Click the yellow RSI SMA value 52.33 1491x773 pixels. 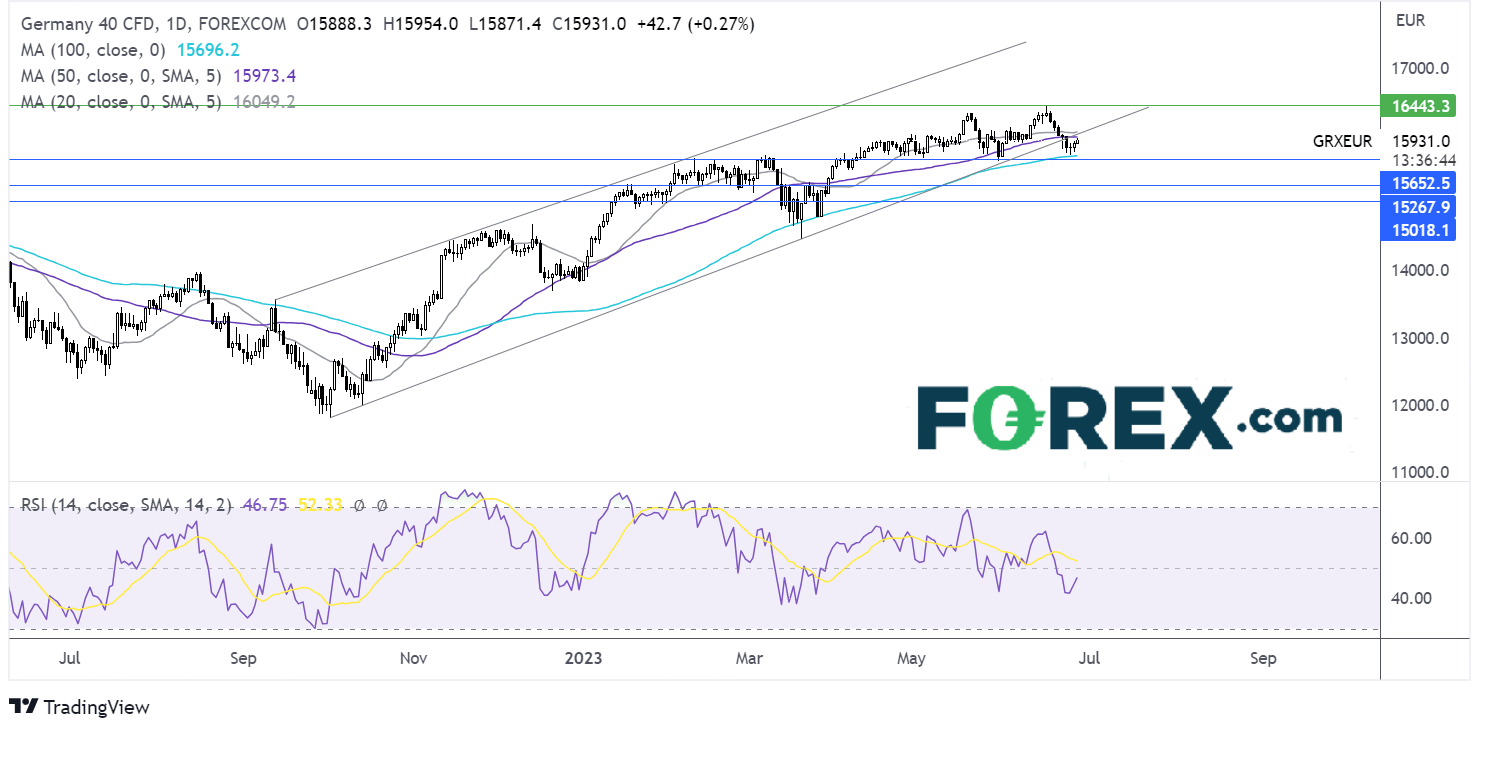(321, 506)
